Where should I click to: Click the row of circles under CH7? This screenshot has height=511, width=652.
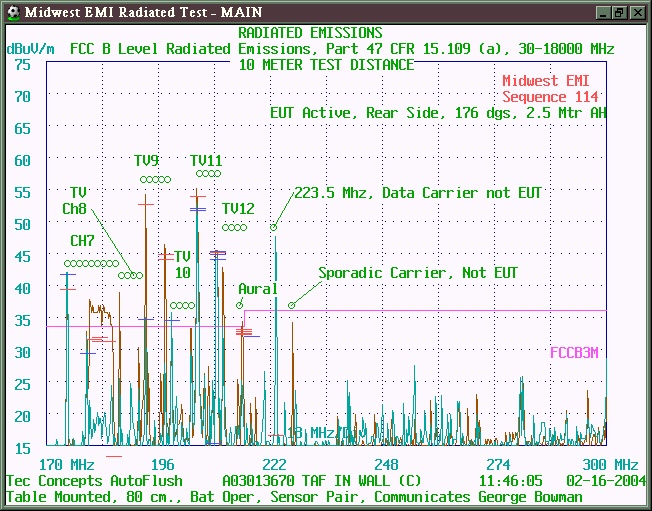coord(91,264)
